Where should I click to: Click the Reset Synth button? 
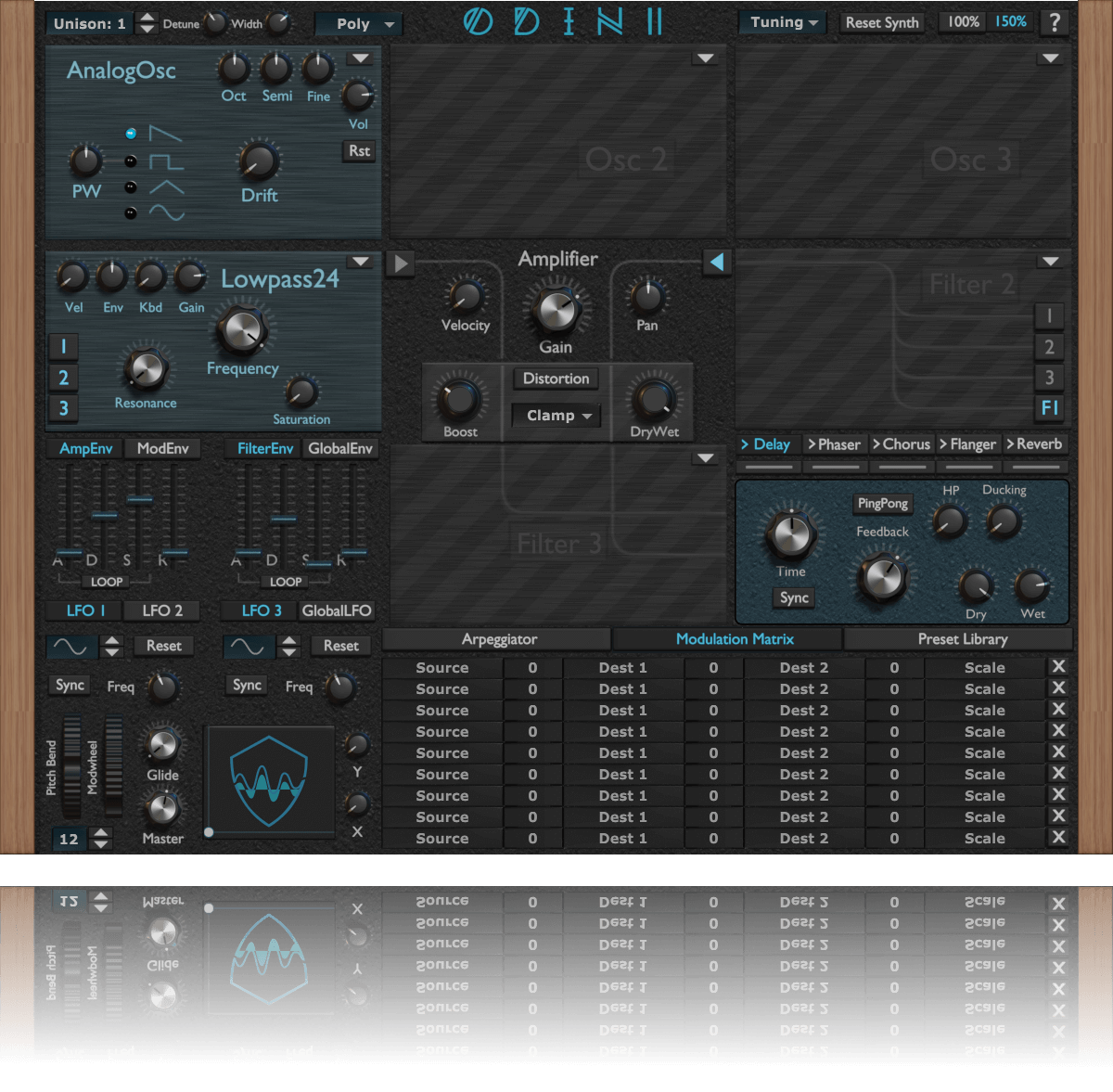[882, 22]
